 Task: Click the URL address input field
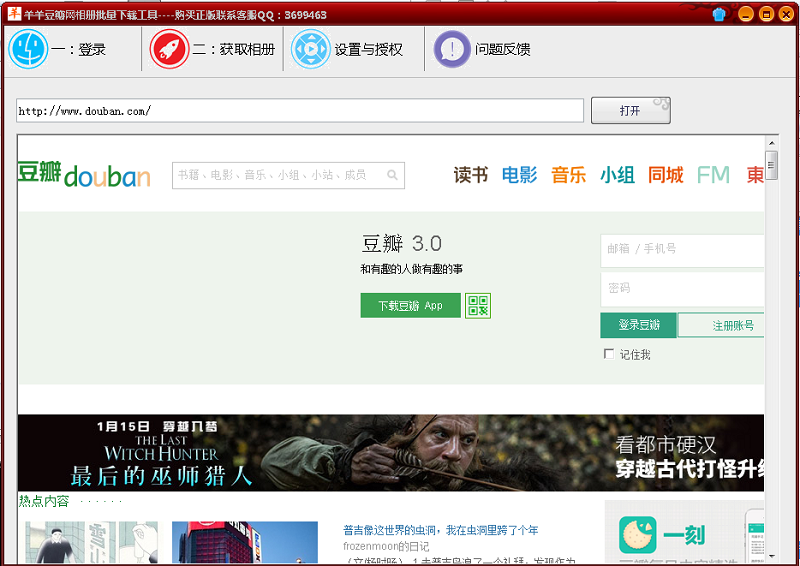coord(300,111)
